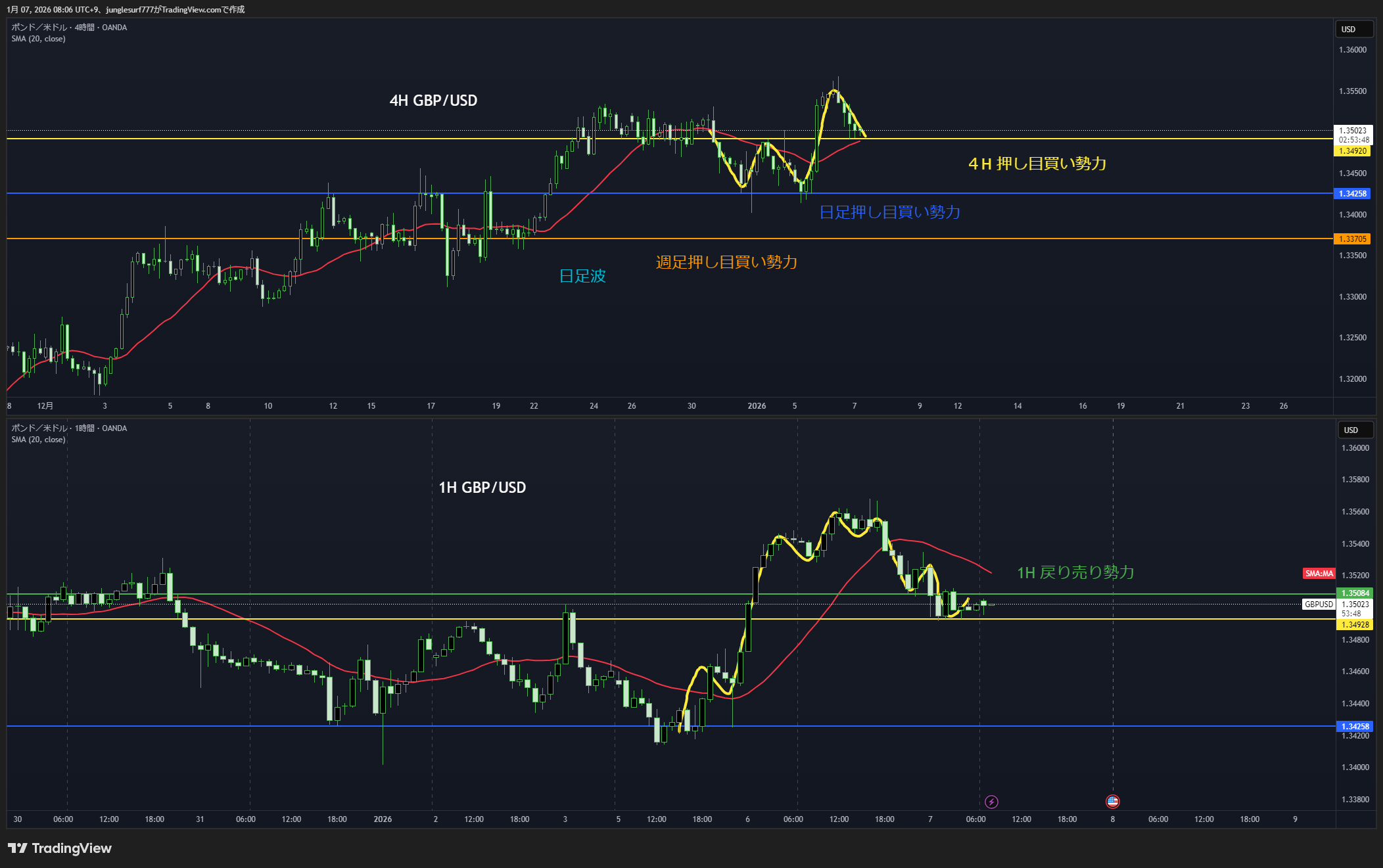This screenshot has height=868, width=1383.
Task: Click the 週足押し目買い勢力 orange annotation
Action: pos(726,262)
